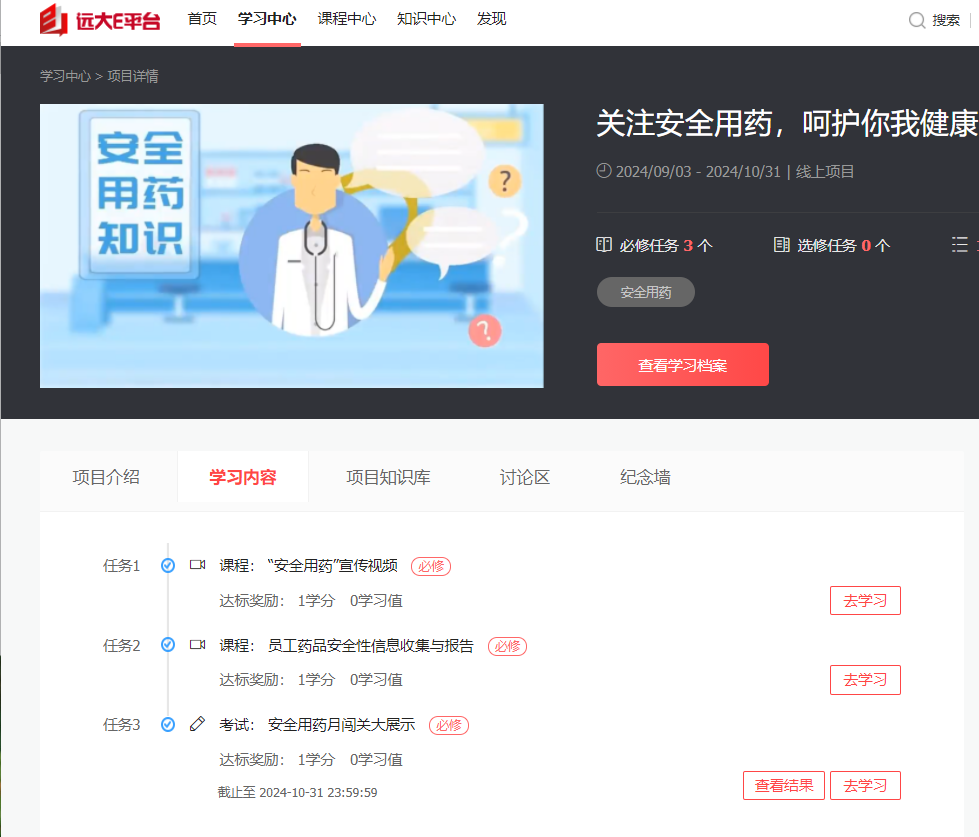Click the 任务3 completion checkmark
This screenshot has width=979, height=837.
point(168,724)
